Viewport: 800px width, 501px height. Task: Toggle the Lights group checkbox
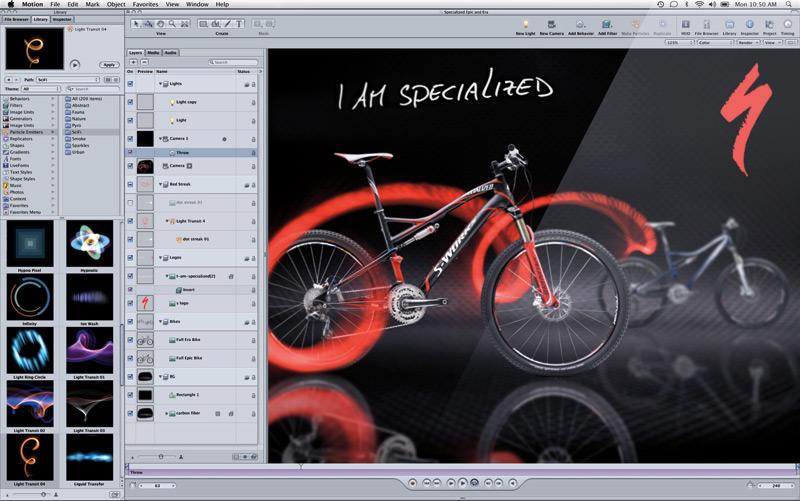pyautogui.click(x=130, y=84)
